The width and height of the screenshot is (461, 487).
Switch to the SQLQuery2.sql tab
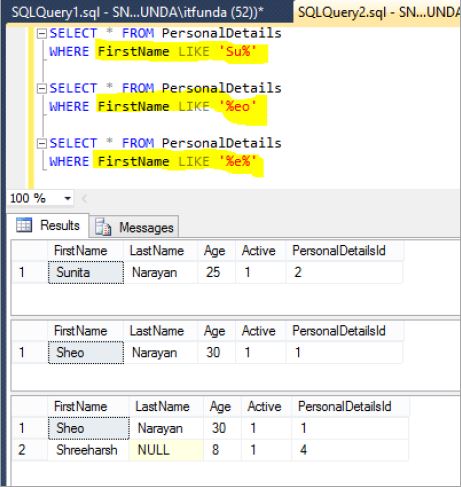tap(377, 12)
